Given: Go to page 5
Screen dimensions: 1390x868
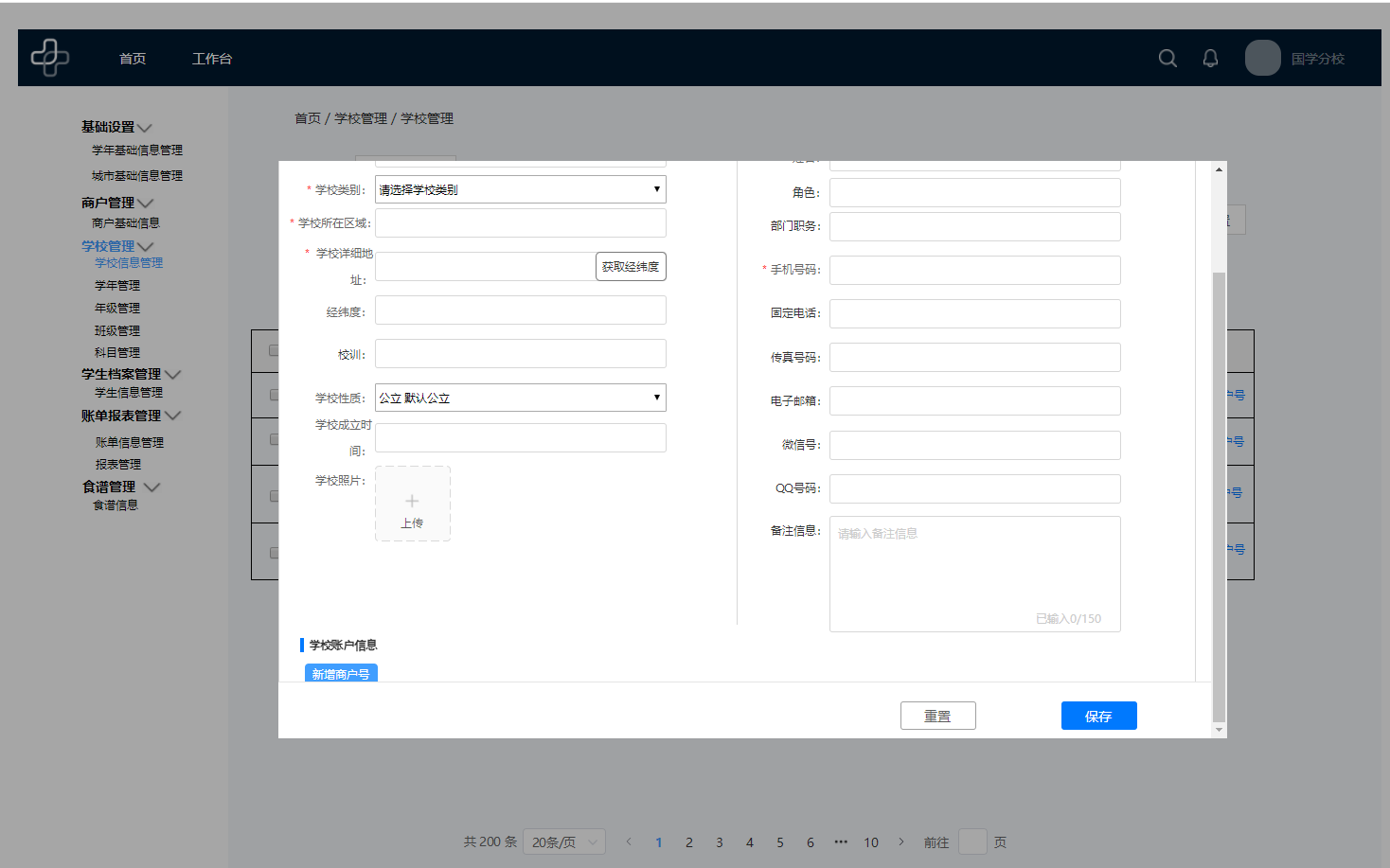Looking at the screenshot, I should (780, 841).
